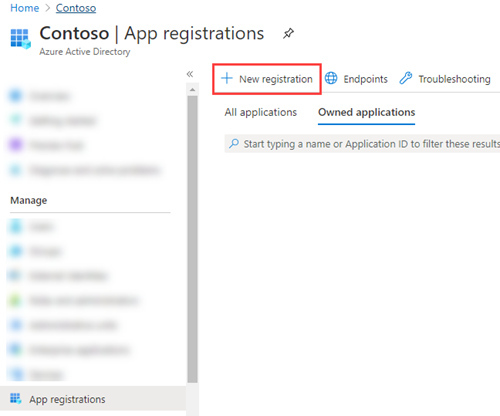
Task: Open the Troubleshooting option
Action: [445, 79]
